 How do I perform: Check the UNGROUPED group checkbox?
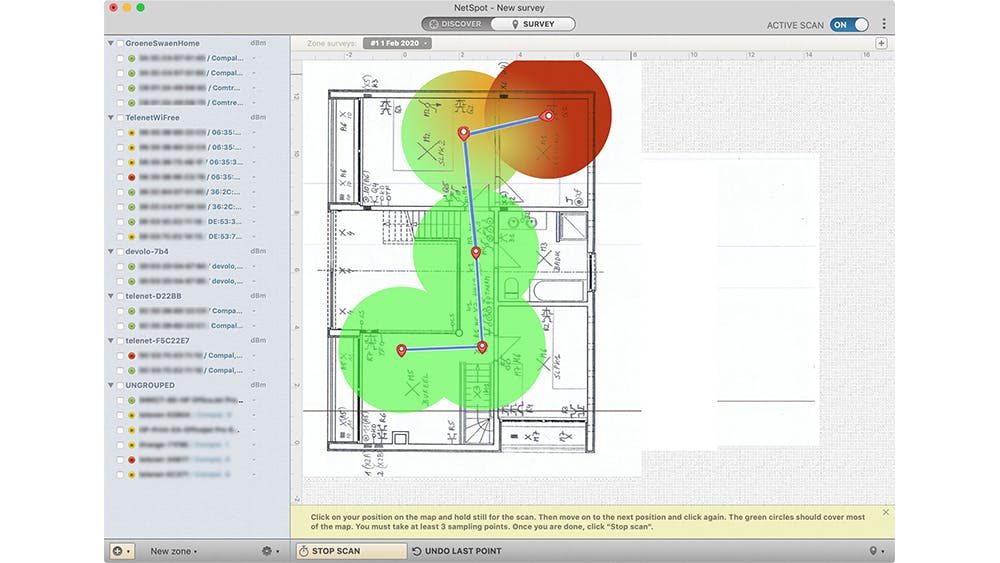pos(120,386)
